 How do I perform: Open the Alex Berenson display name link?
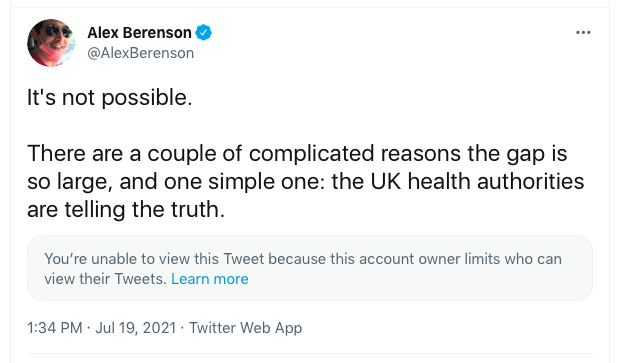pyautogui.click(x=139, y=32)
